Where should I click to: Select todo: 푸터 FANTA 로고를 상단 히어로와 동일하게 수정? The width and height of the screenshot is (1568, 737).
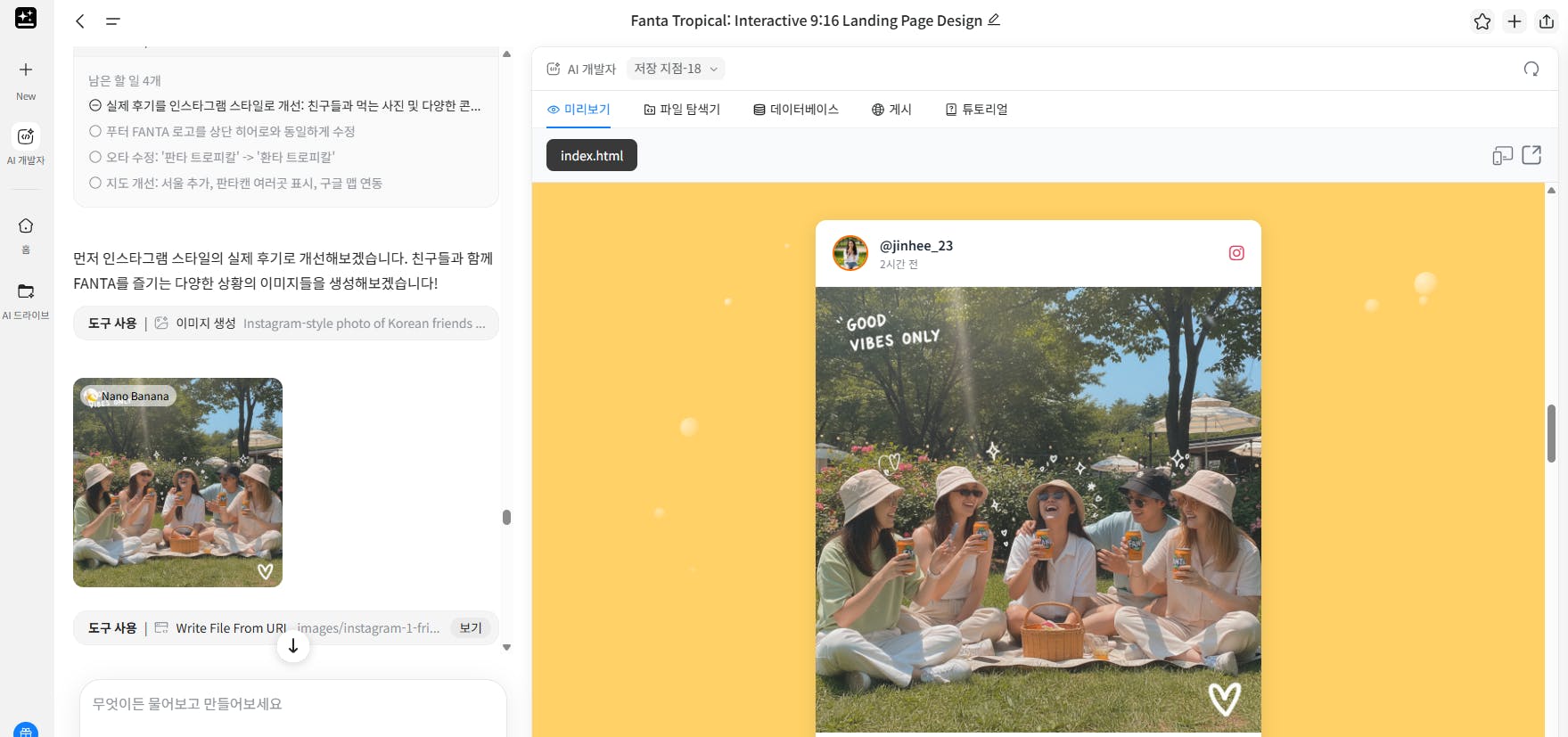click(x=222, y=131)
